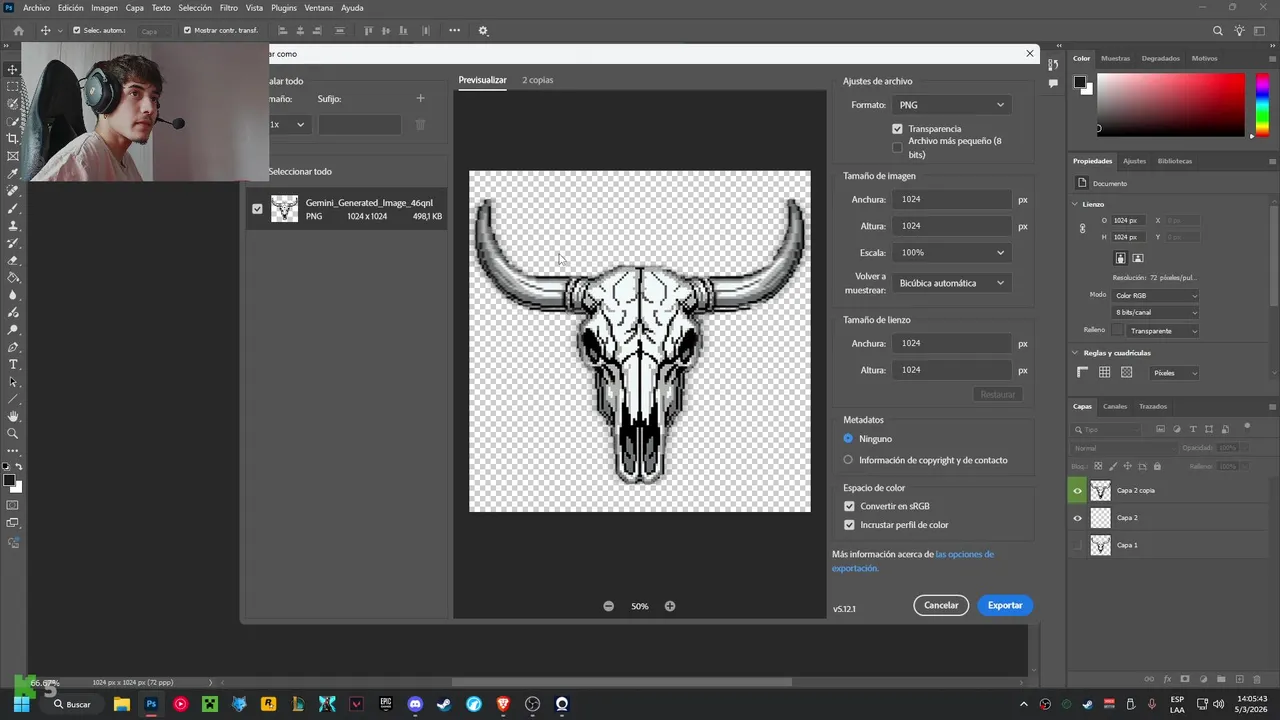This screenshot has width=1280, height=720.
Task: Open Discord from the Windows taskbar
Action: 415,704
